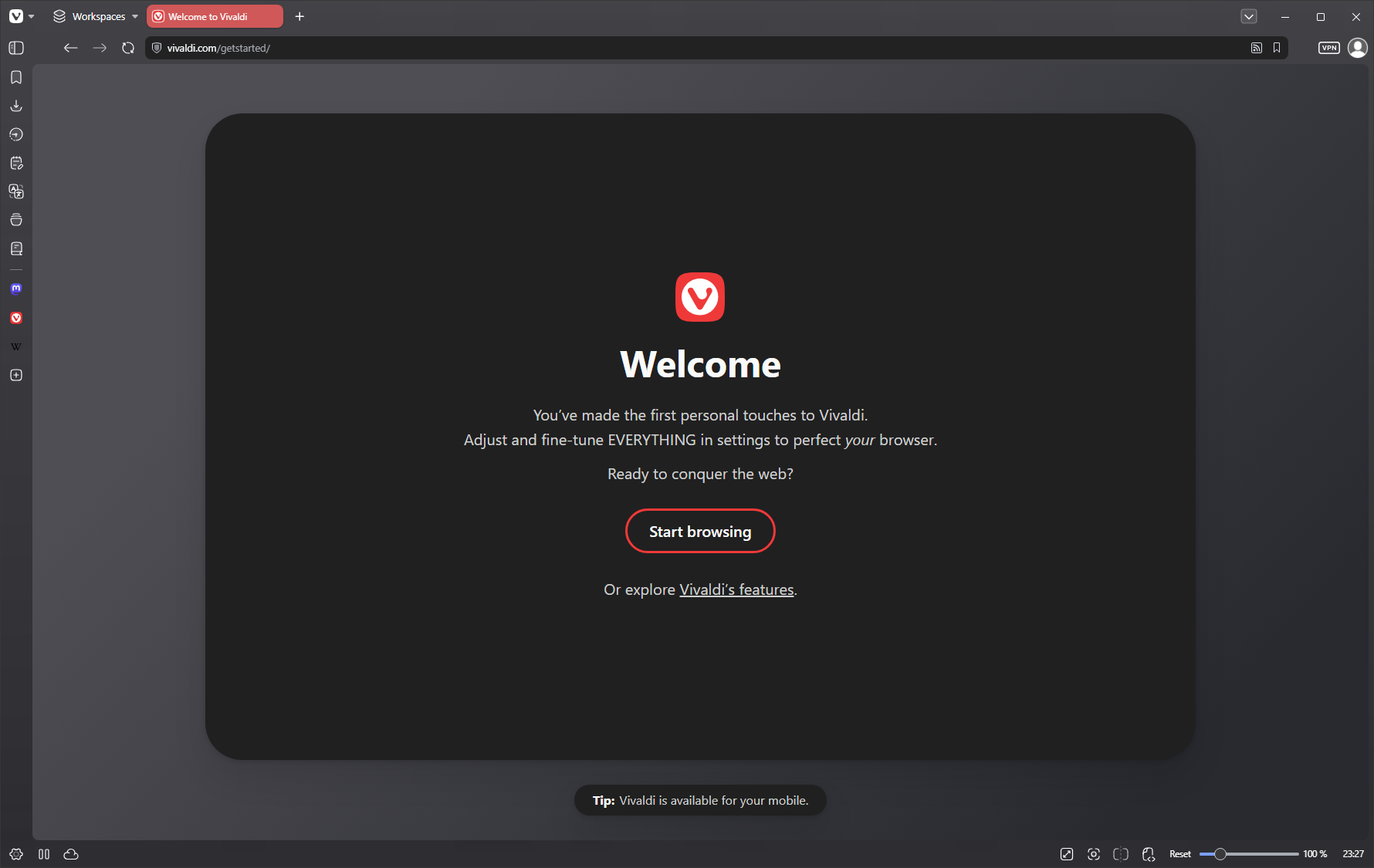Screen dimensions: 1374x868
Task: Capture the page with the camera icon
Action: pos(1094,854)
